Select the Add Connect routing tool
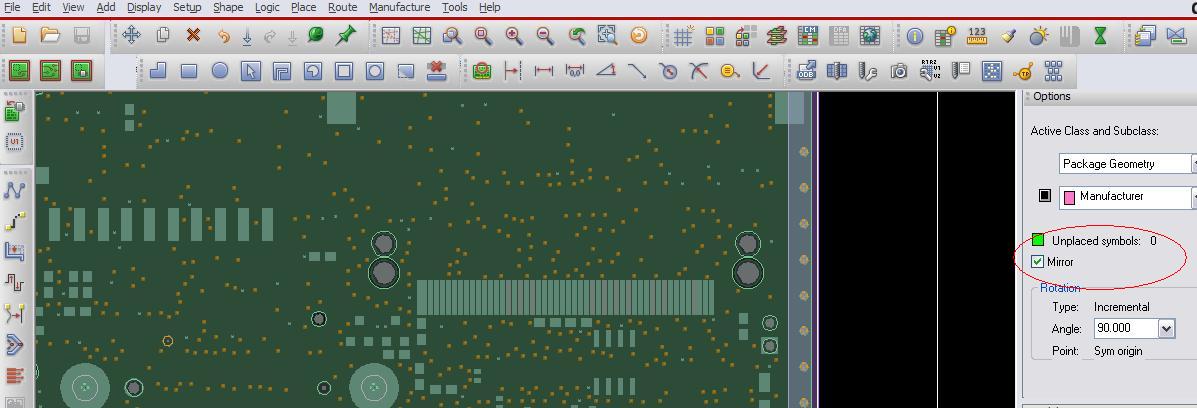The image size is (1197, 408). [15, 189]
